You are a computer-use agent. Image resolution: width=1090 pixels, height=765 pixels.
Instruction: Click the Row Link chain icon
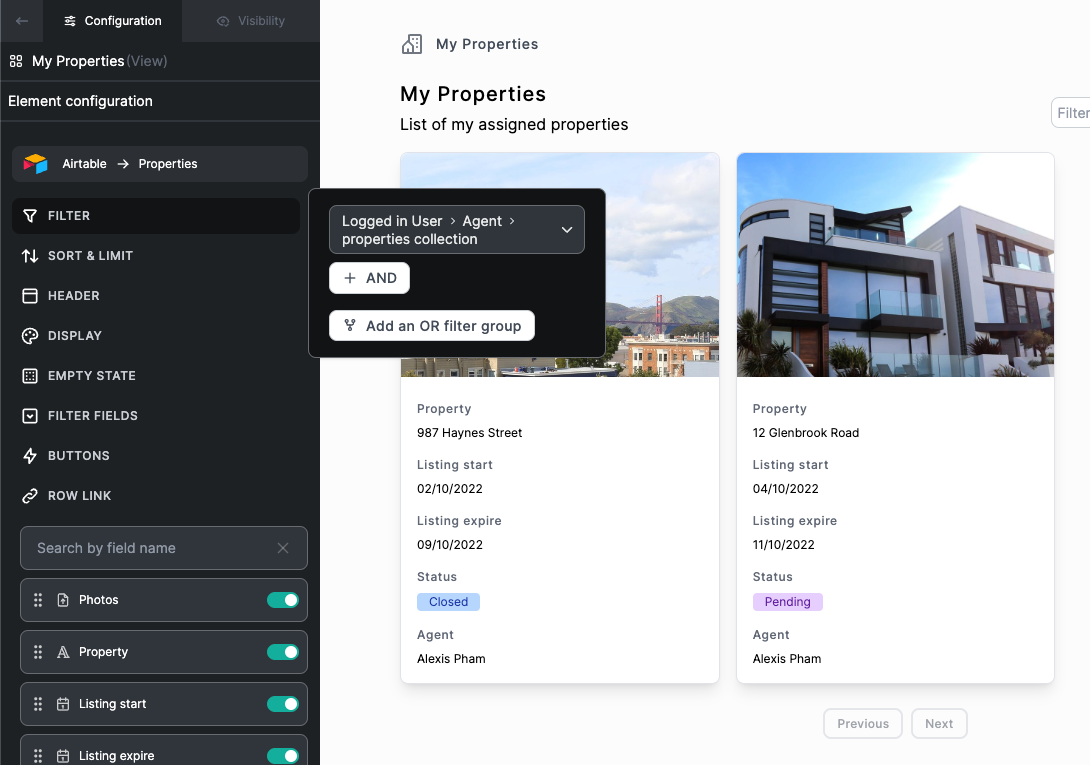click(30, 496)
